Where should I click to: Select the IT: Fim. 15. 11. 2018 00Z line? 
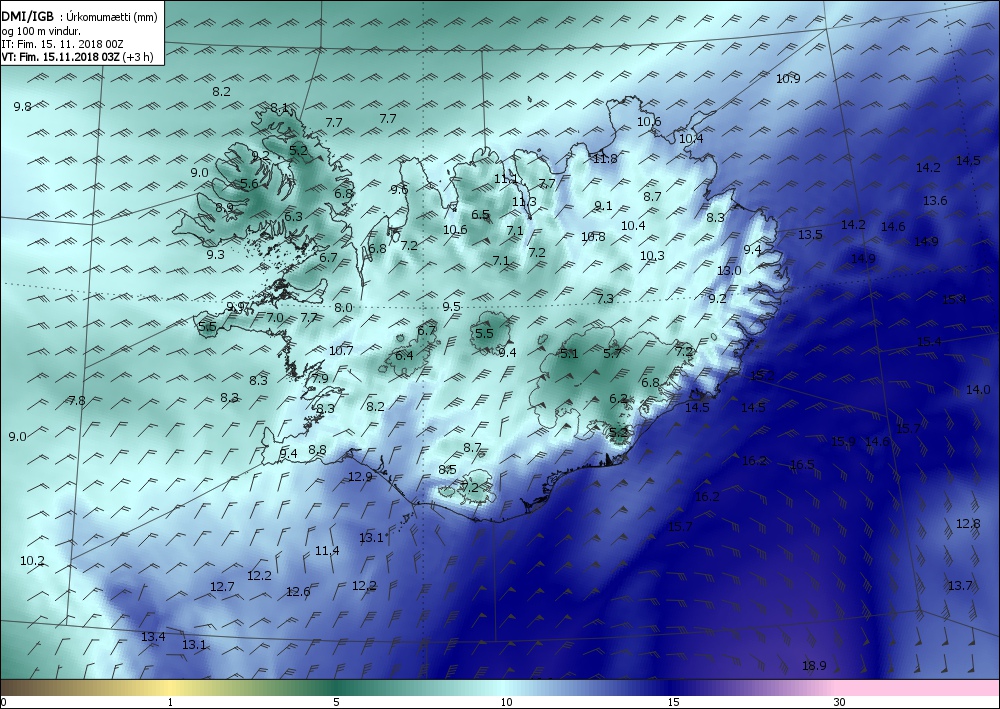click(x=62, y=44)
